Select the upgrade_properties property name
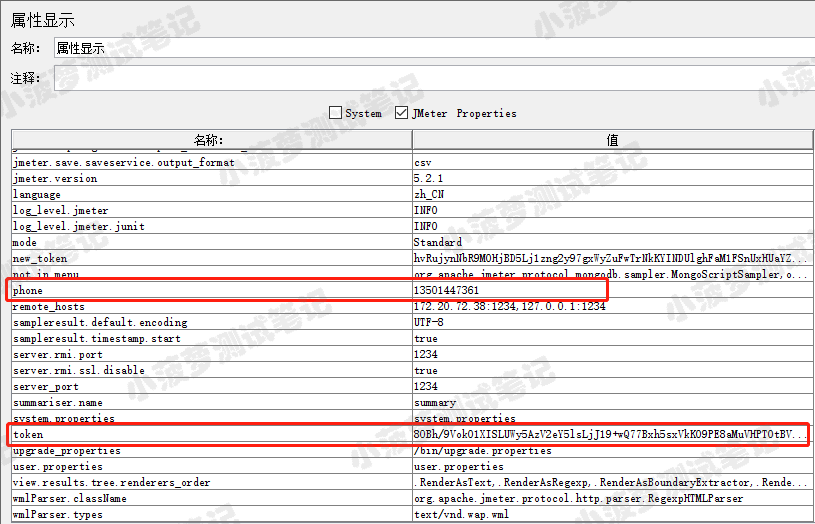815x524 pixels. pyautogui.click(x=67, y=451)
